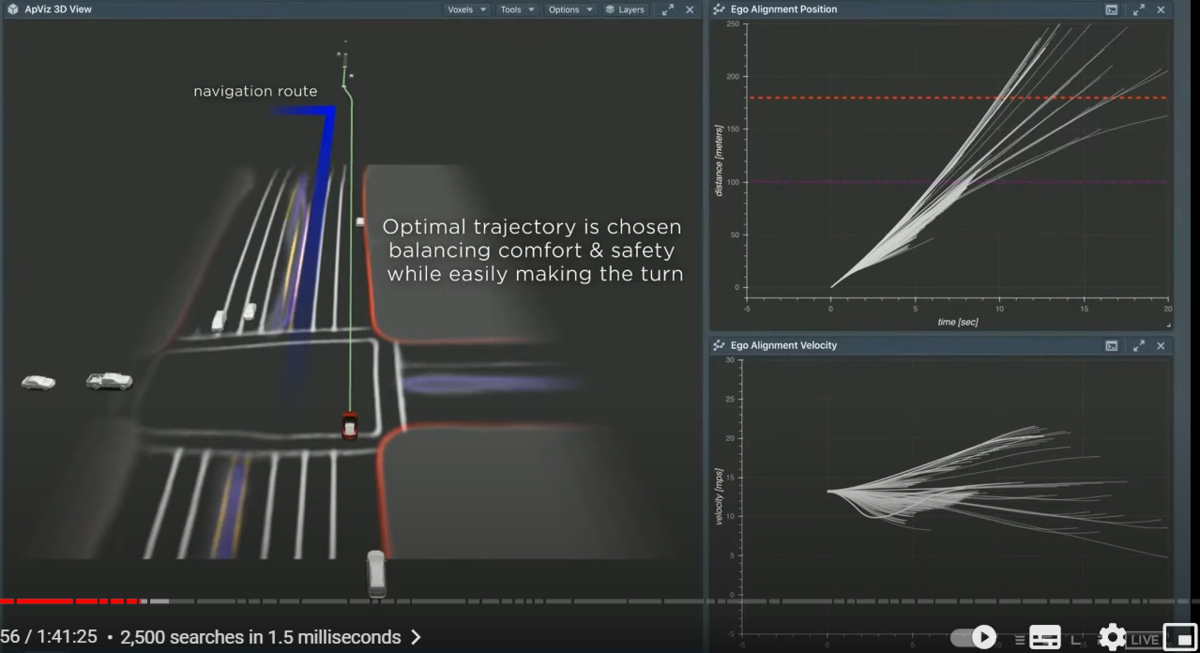1200x653 pixels.
Task: Click the orange dashed line on position plot
Action: [x=958, y=98]
